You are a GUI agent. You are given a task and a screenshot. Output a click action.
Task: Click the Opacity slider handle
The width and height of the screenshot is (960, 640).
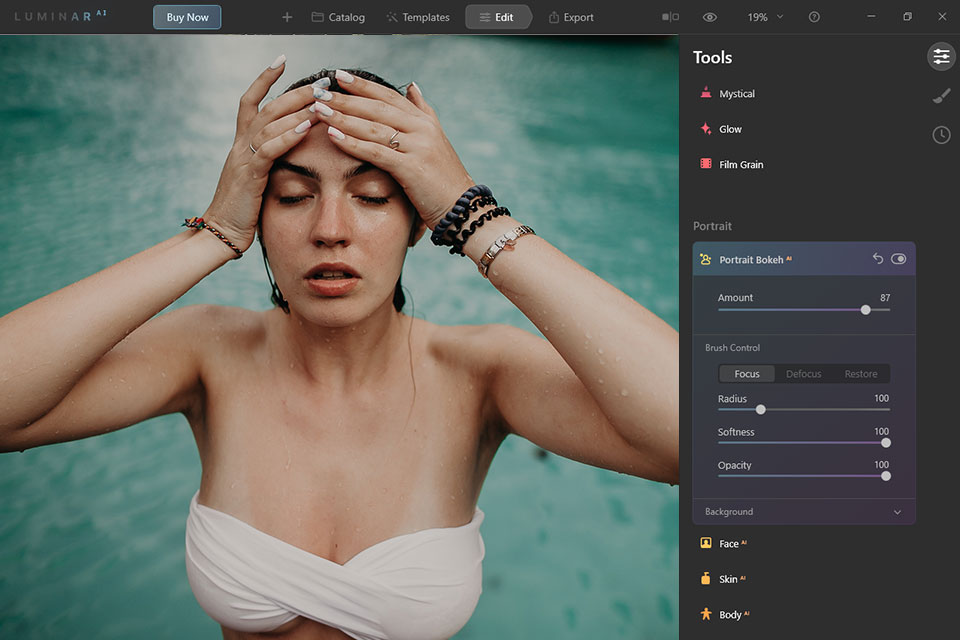885,476
